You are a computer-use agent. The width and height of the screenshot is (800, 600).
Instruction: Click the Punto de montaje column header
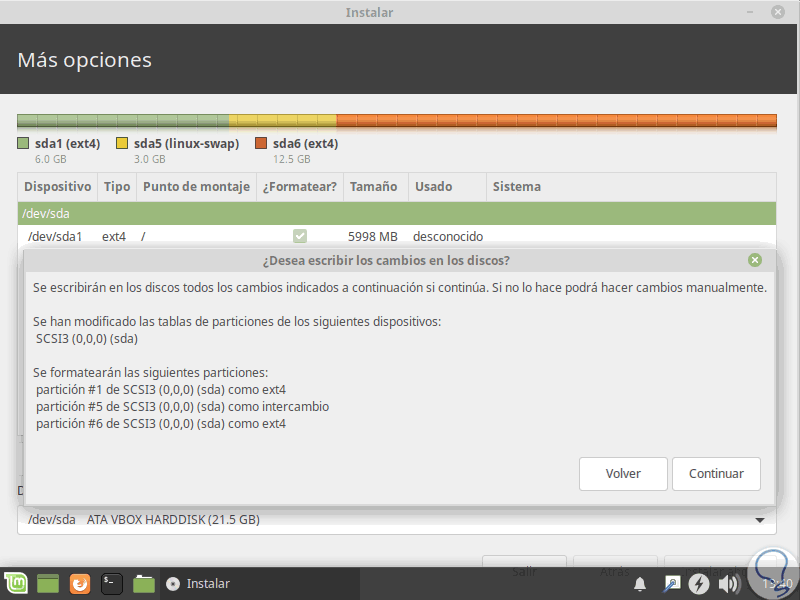[196, 187]
